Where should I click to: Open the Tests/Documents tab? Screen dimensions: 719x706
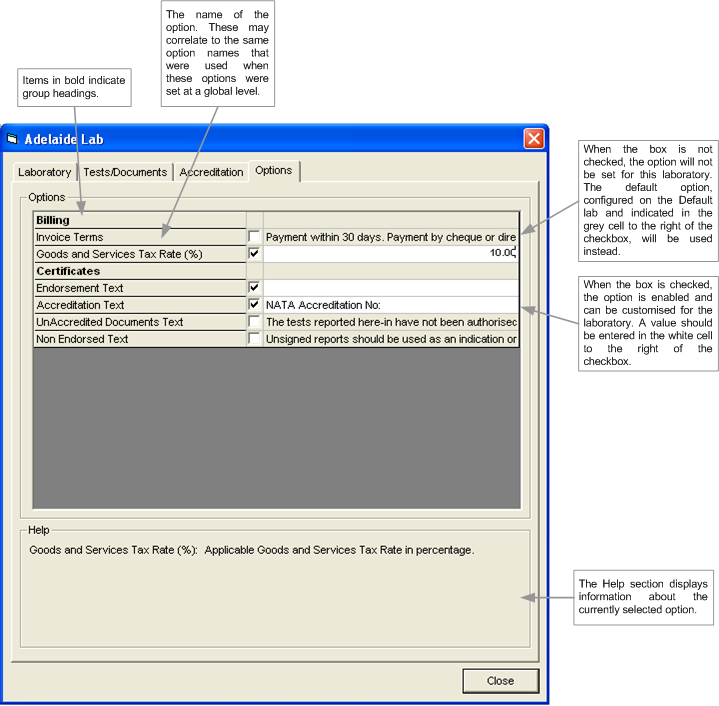click(125, 172)
